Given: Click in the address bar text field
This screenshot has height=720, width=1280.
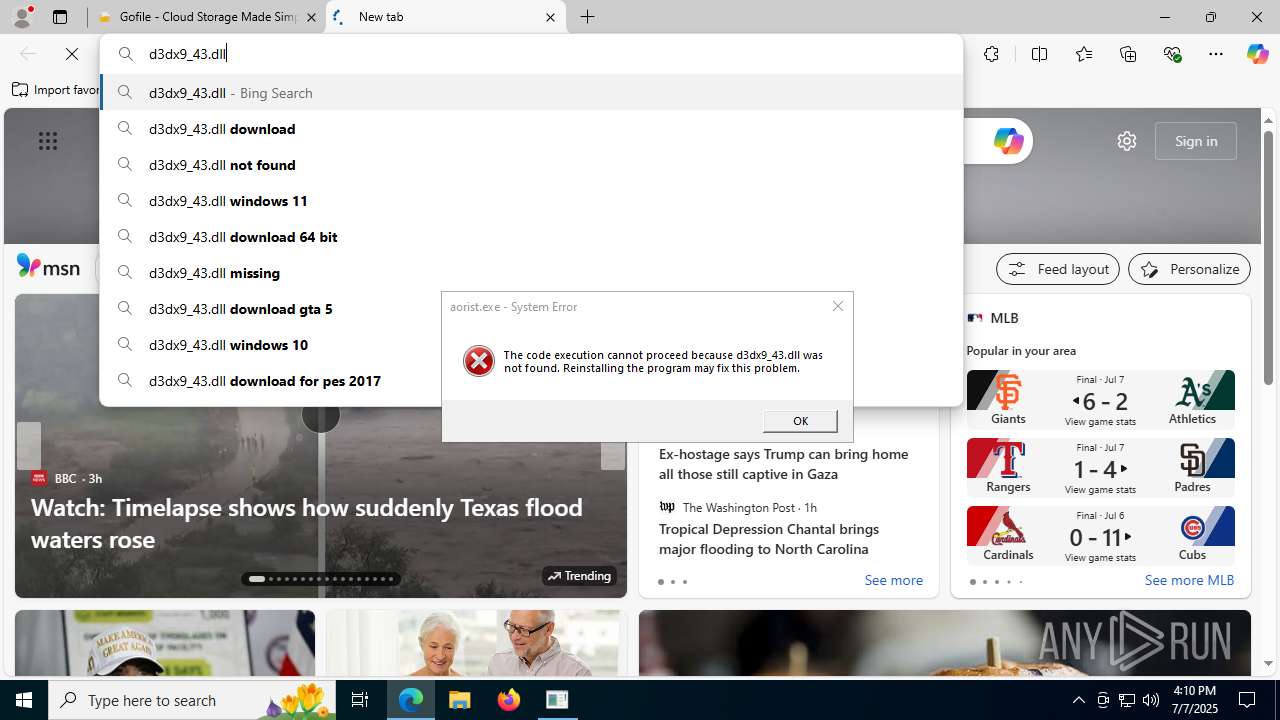Looking at the screenshot, I should tap(531, 54).
